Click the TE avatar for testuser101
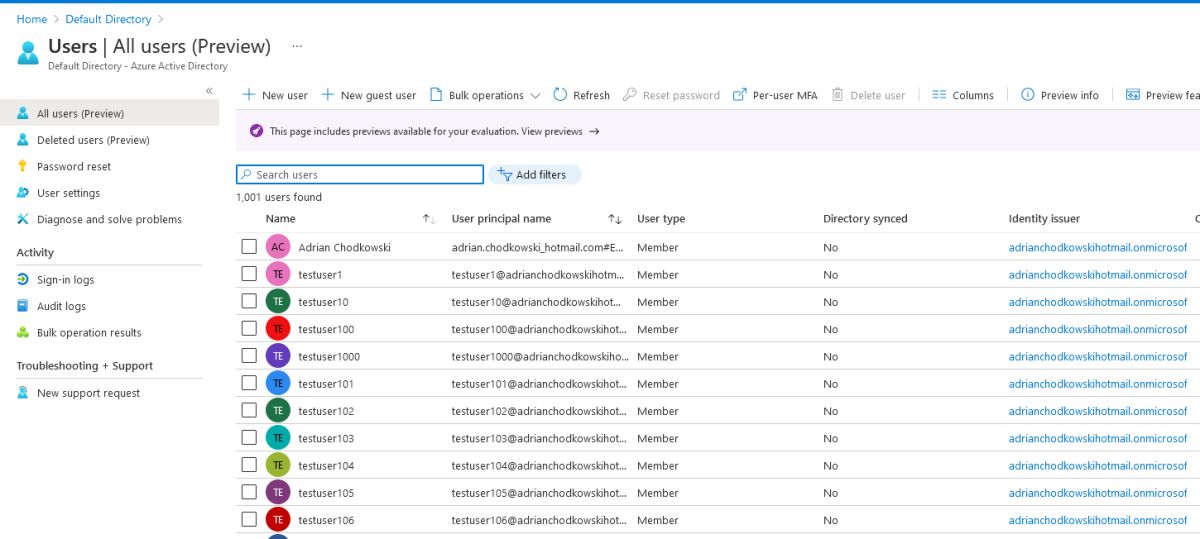 pyautogui.click(x=278, y=384)
